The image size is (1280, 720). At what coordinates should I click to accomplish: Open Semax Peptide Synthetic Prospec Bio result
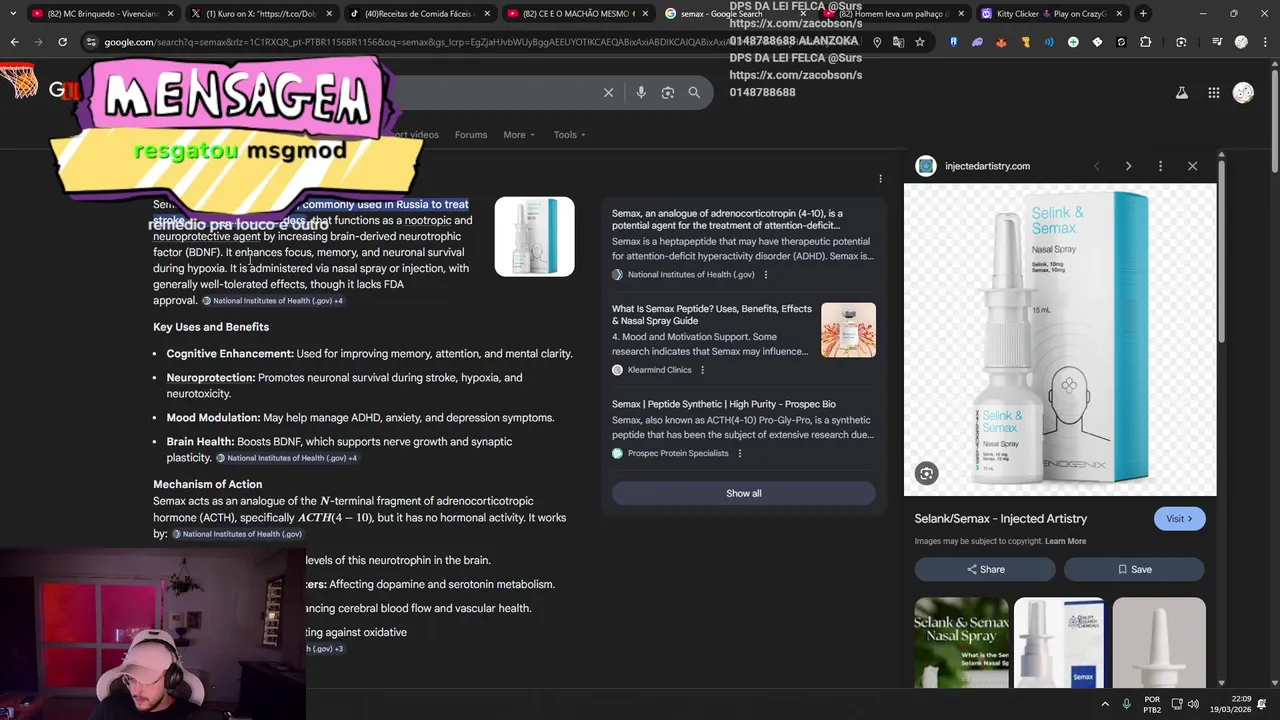pyautogui.click(x=723, y=404)
